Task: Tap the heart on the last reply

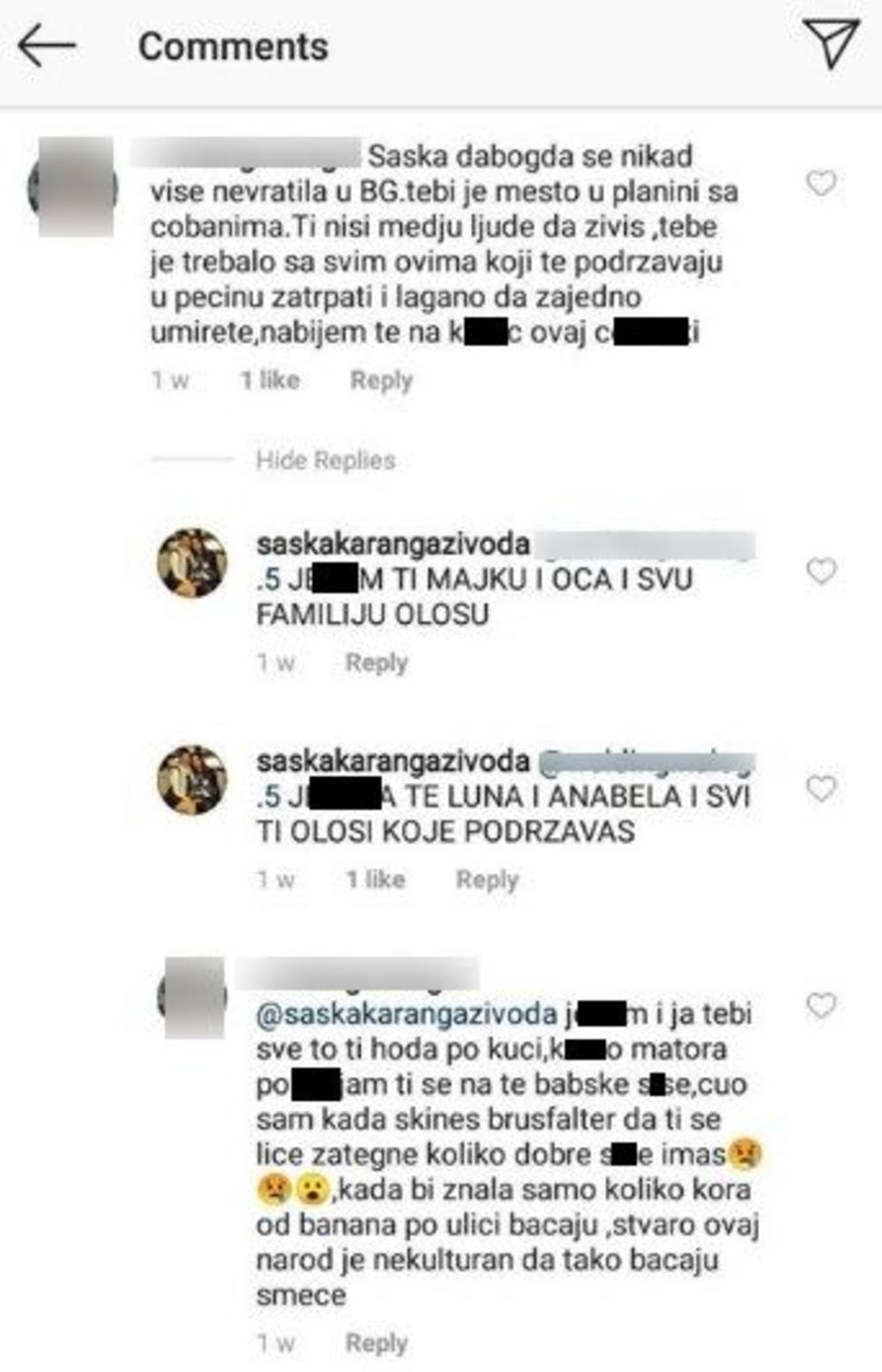Action: (x=821, y=1005)
